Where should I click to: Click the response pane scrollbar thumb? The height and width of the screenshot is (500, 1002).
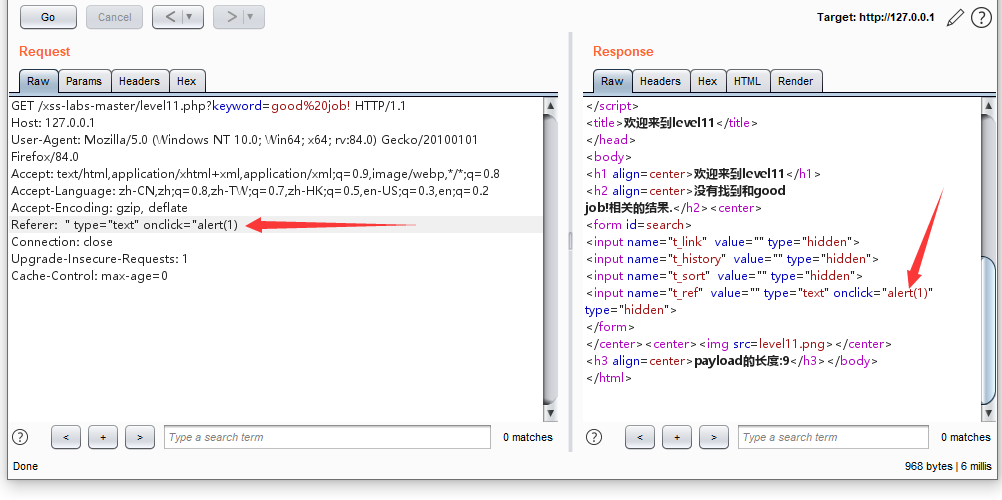pyautogui.click(x=988, y=331)
